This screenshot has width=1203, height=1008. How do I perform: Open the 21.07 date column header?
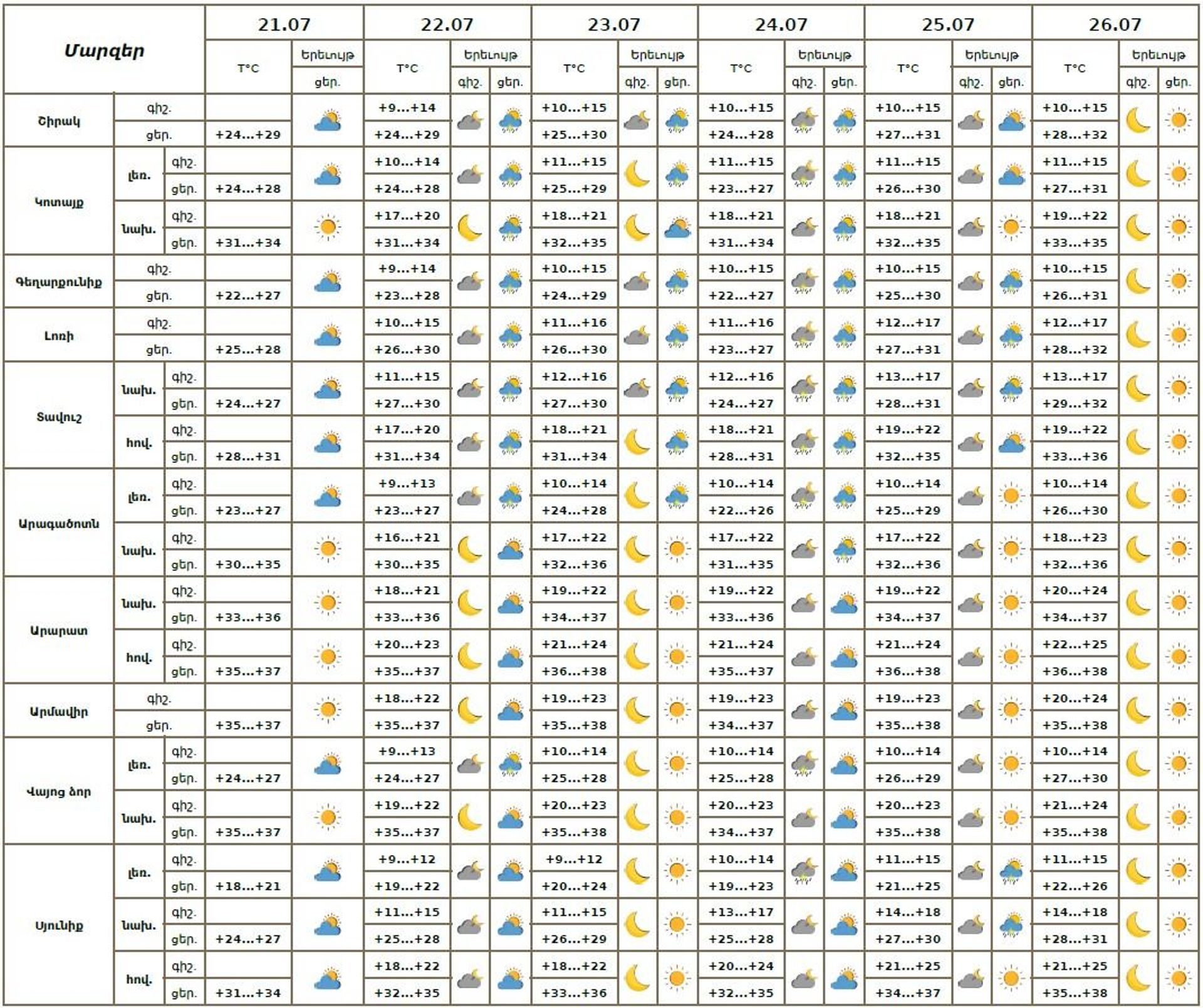click(x=284, y=24)
